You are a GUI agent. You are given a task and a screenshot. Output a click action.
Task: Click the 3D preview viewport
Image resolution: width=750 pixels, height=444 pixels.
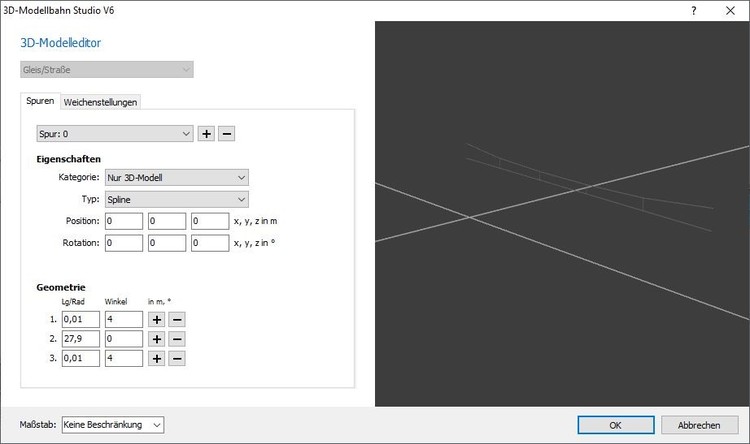coord(562,214)
